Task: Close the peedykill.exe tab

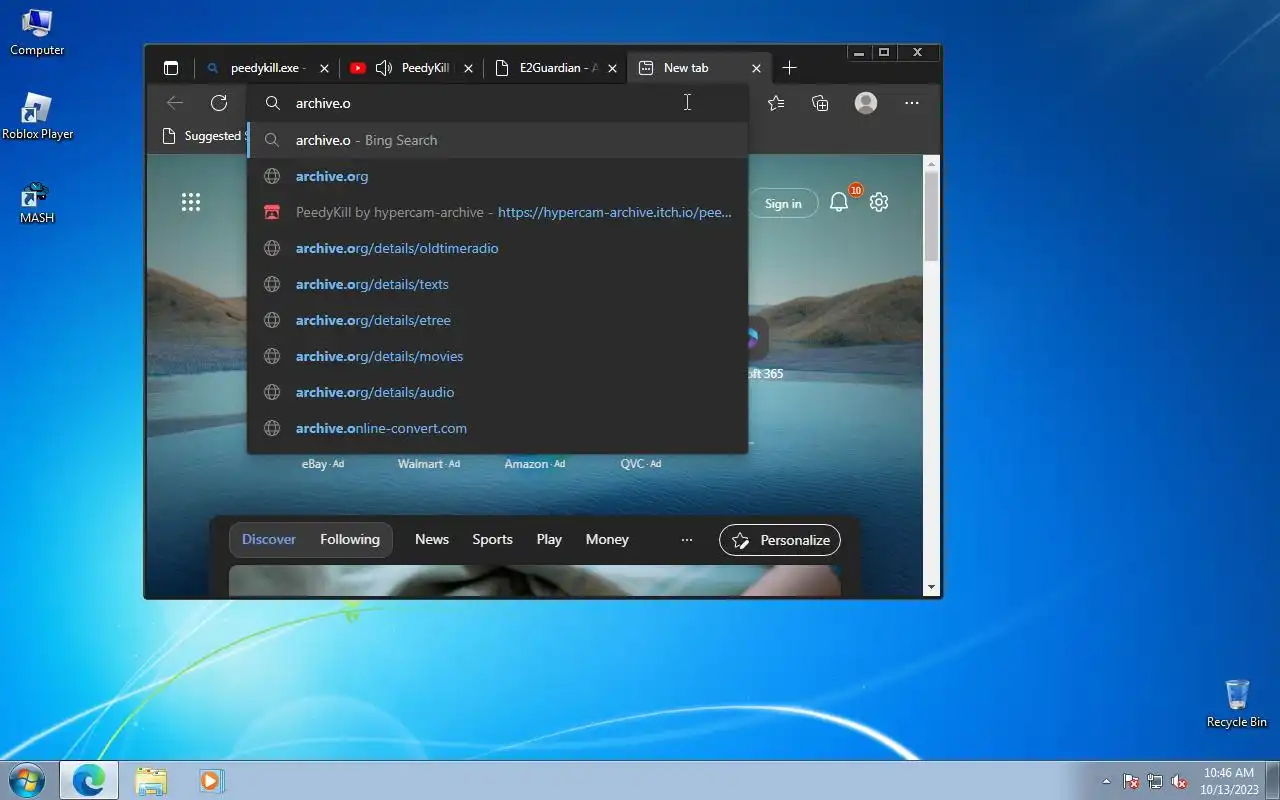Action: pyautogui.click(x=324, y=68)
